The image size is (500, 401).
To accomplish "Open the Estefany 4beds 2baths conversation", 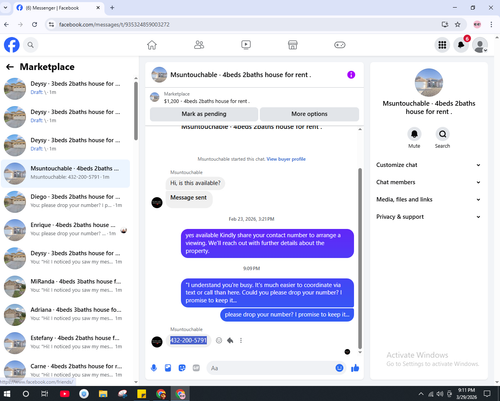I will pos(66,342).
